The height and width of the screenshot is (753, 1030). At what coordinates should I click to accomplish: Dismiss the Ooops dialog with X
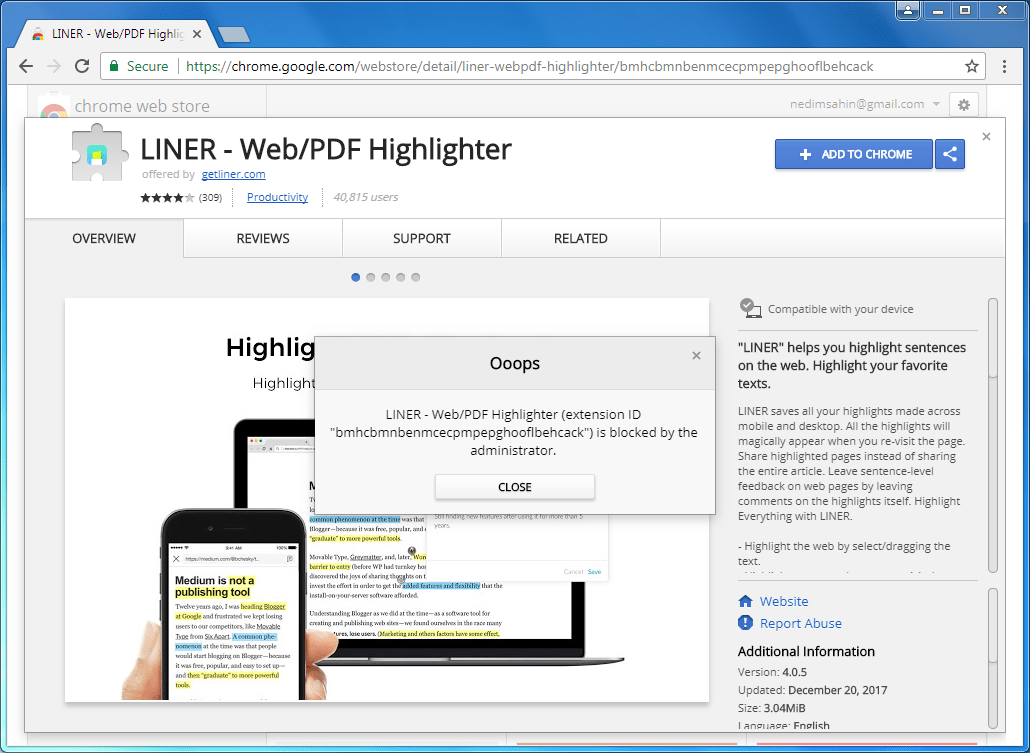click(696, 355)
